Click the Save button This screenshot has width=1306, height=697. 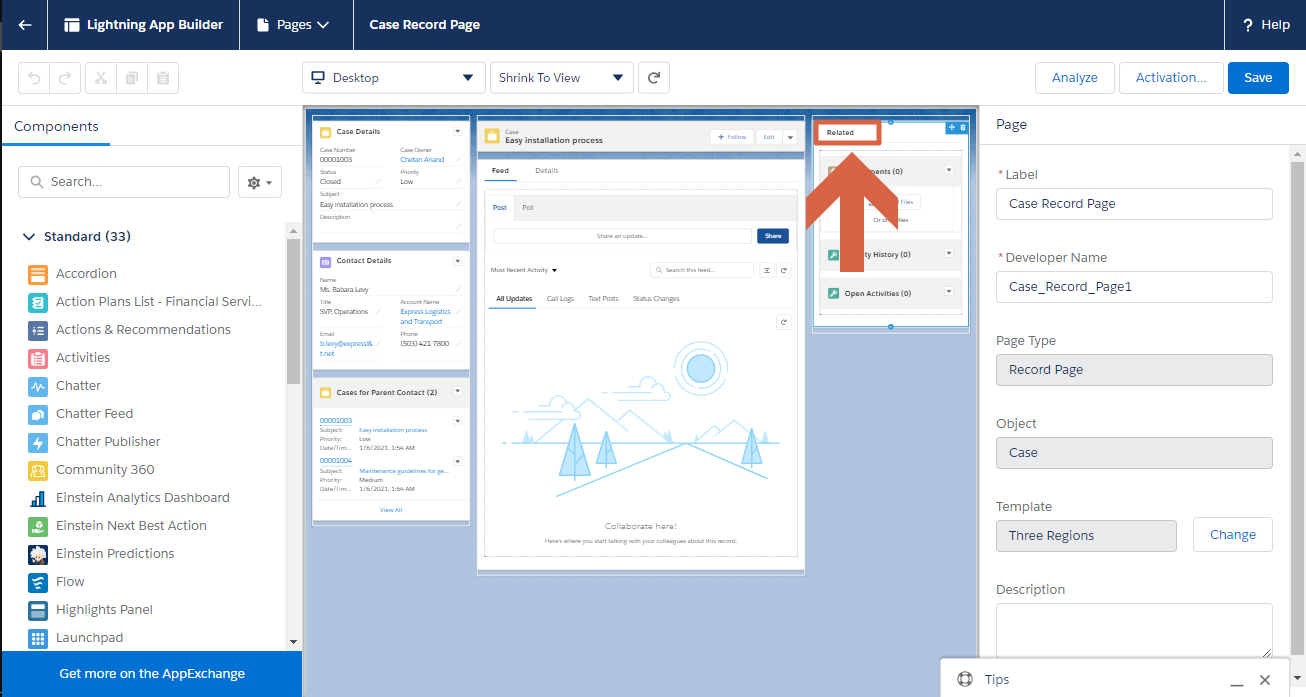click(1258, 78)
